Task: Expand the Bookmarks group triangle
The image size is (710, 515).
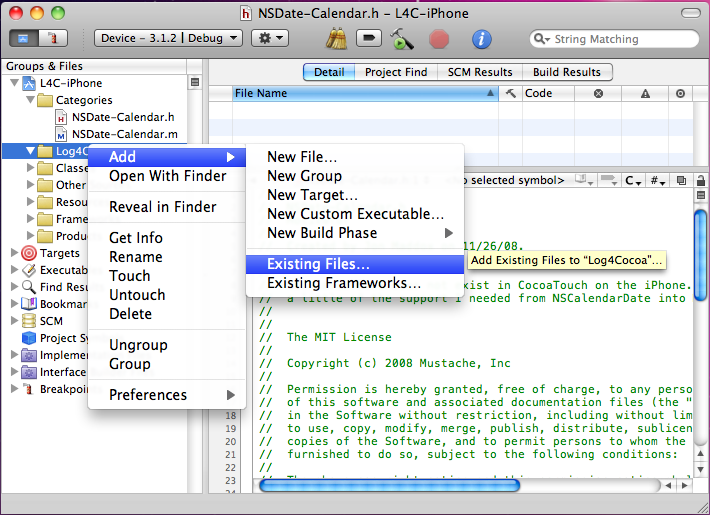Action: pyautogui.click(x=14, y=303)
